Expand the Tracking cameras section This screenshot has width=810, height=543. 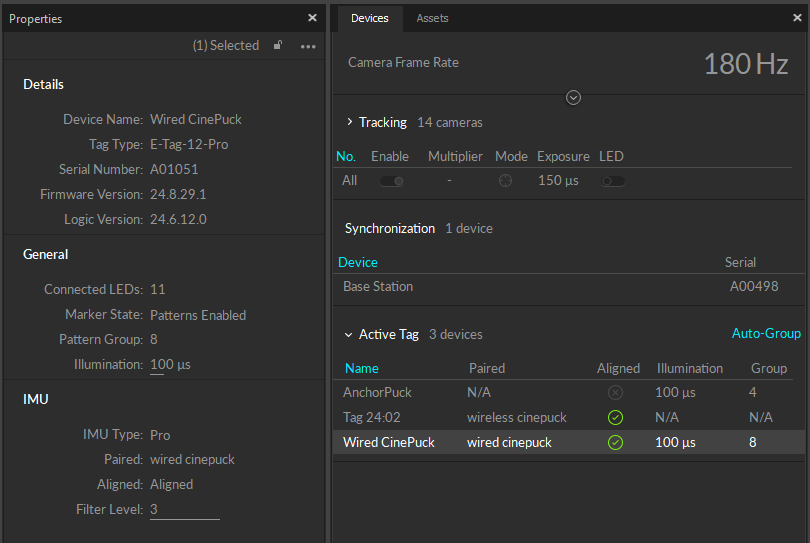click(x=349, y=122)
